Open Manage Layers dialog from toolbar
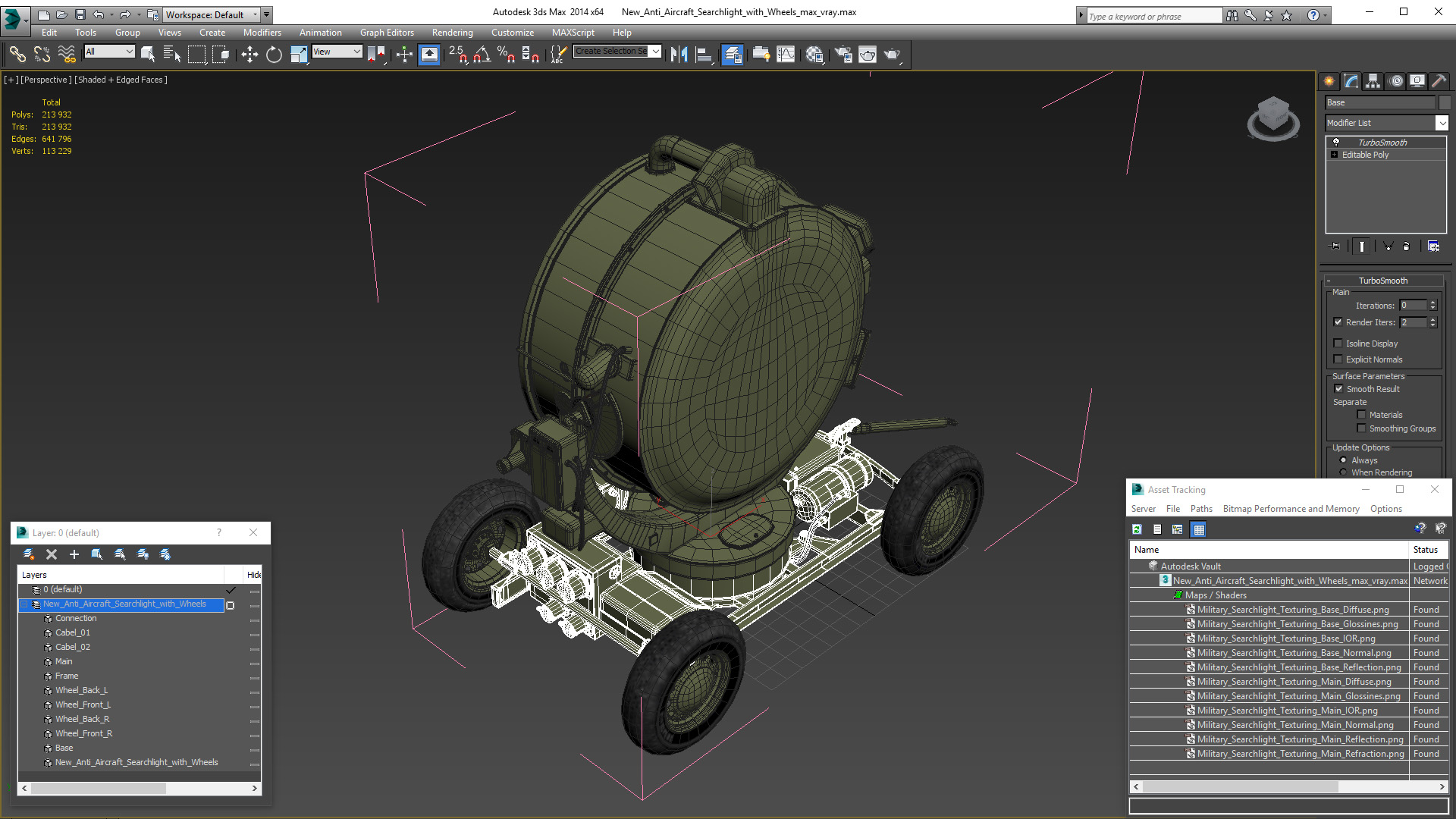Viewport: 1456px width, 819px height. (x=732, y=54)
